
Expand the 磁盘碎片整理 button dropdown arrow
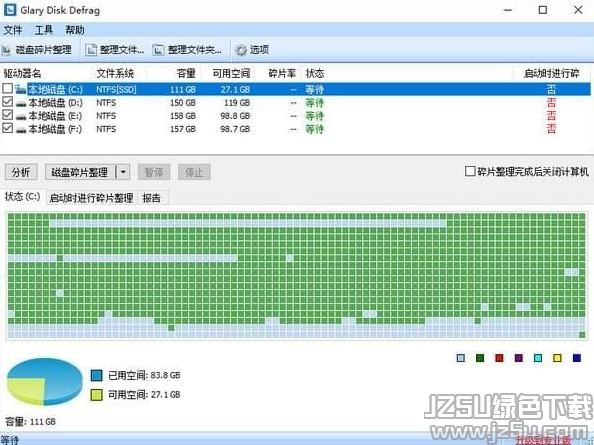123,172
